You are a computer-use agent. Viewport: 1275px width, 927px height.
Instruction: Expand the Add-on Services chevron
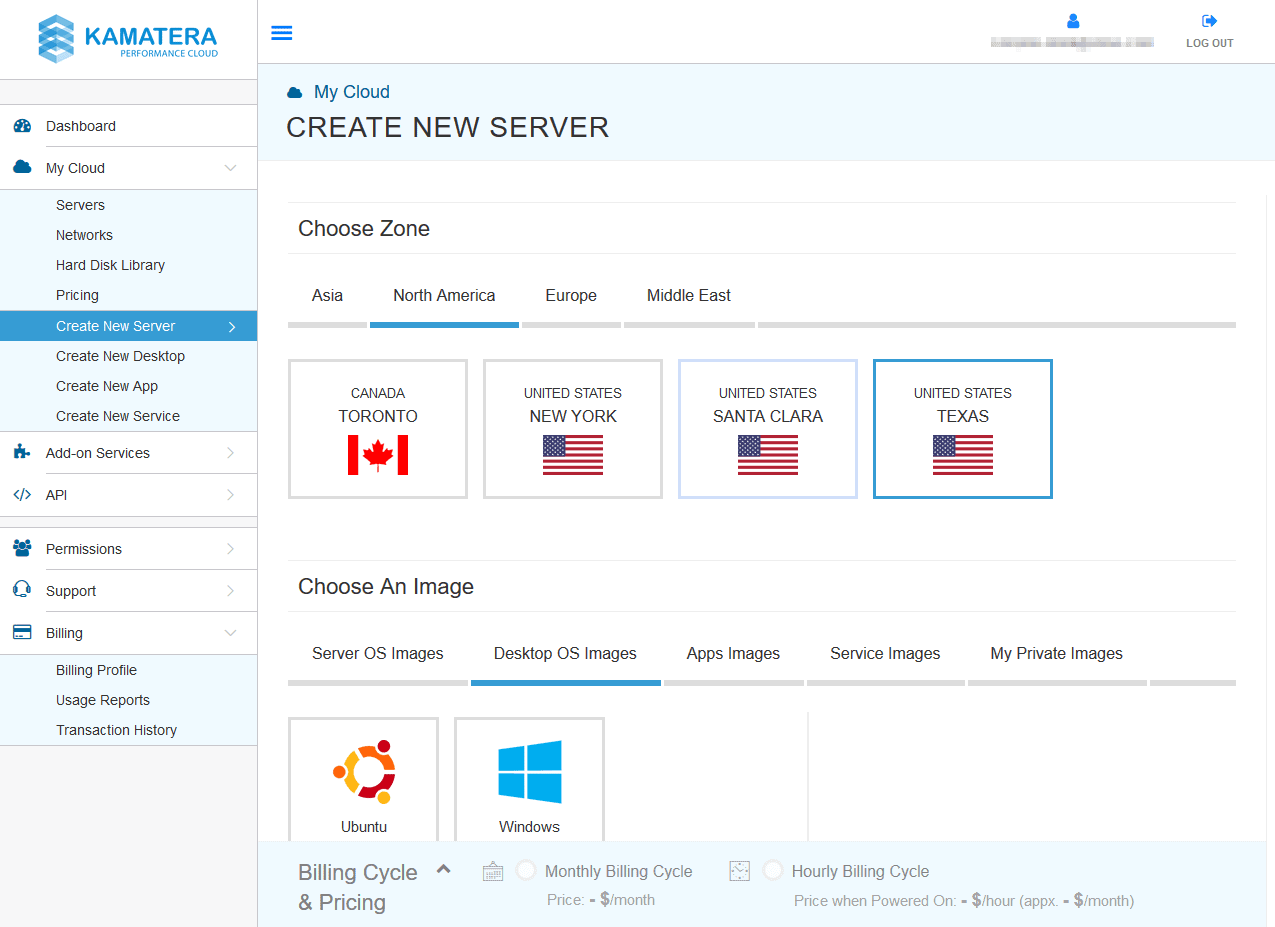pyautogui.click(x=231, y=453)
